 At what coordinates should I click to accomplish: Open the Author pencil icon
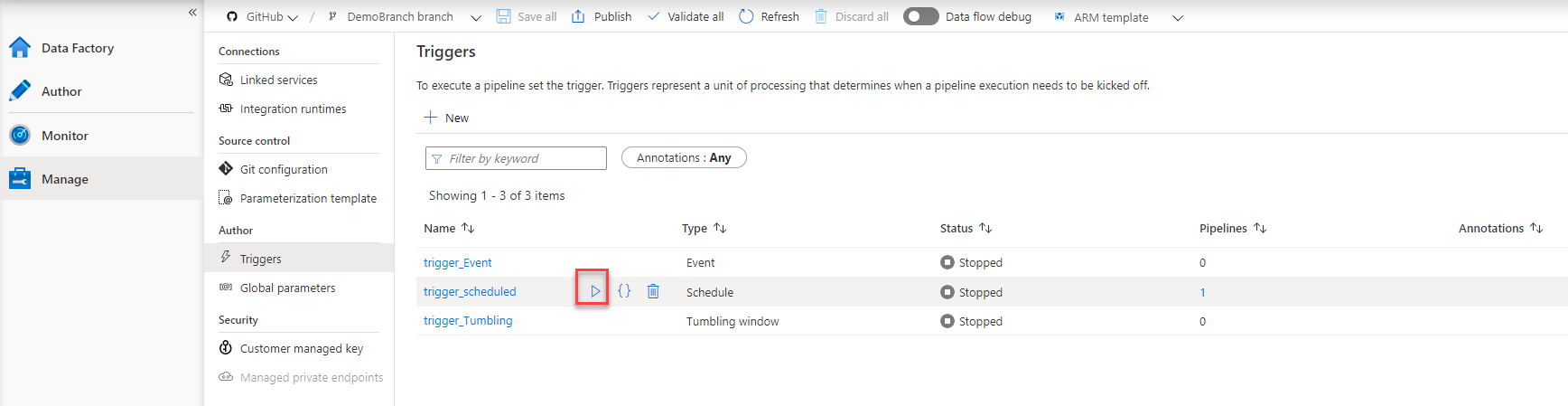click(x=20, y=91)
